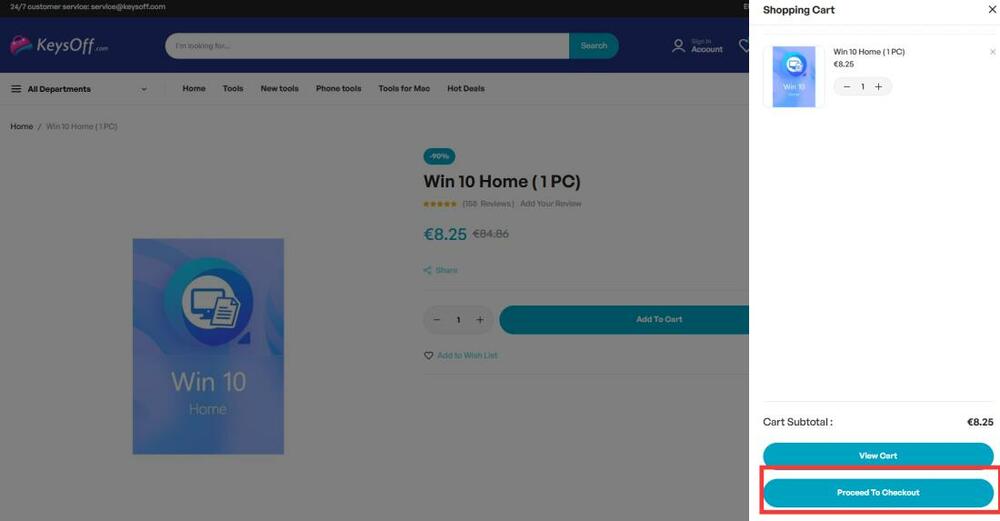Click the Search button
Viewport: 1000px width, 521px height.
(x=594, y=46)
